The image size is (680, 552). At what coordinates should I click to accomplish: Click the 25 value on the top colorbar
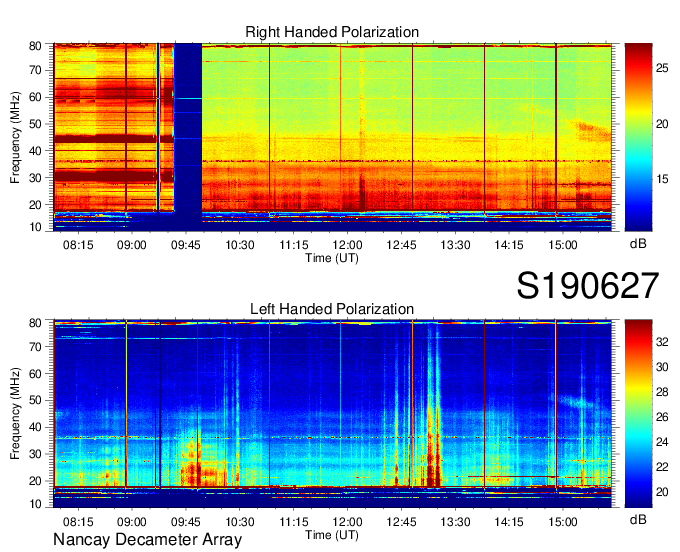click(662, 68)
